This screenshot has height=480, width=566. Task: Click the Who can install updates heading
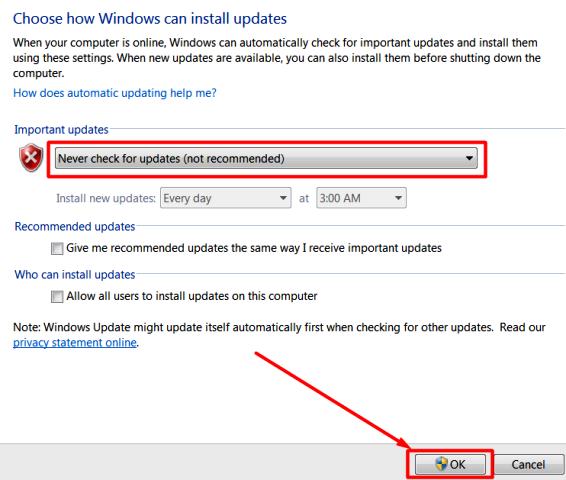75,275
